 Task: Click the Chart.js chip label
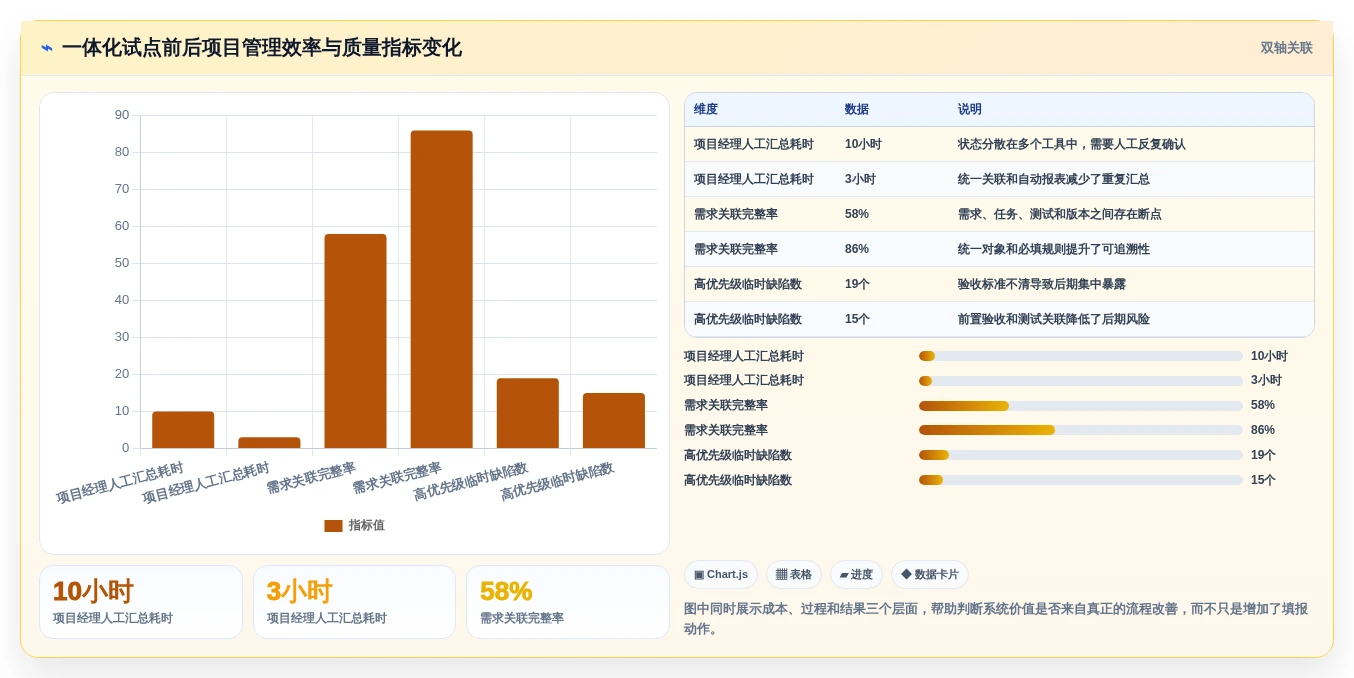tap(728, 575)
